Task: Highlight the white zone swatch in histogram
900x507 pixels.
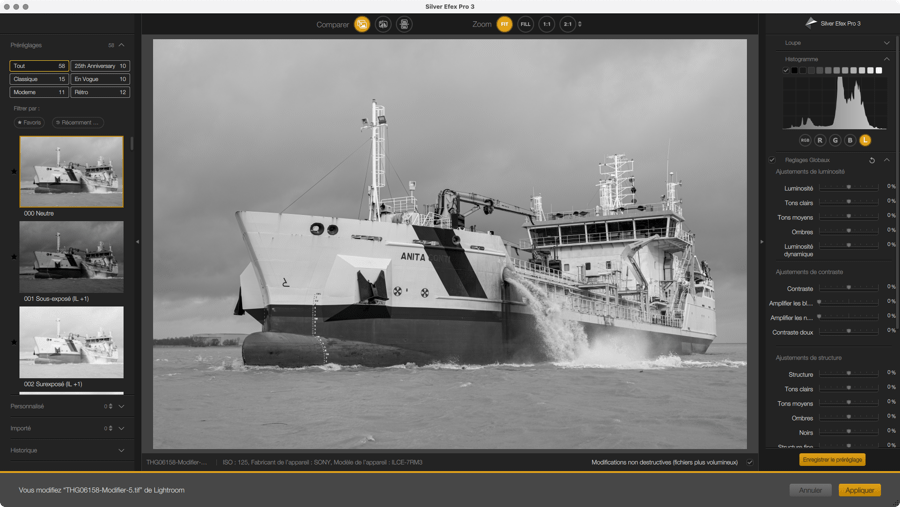Action: pyautogui.click(x=879, y=70)
